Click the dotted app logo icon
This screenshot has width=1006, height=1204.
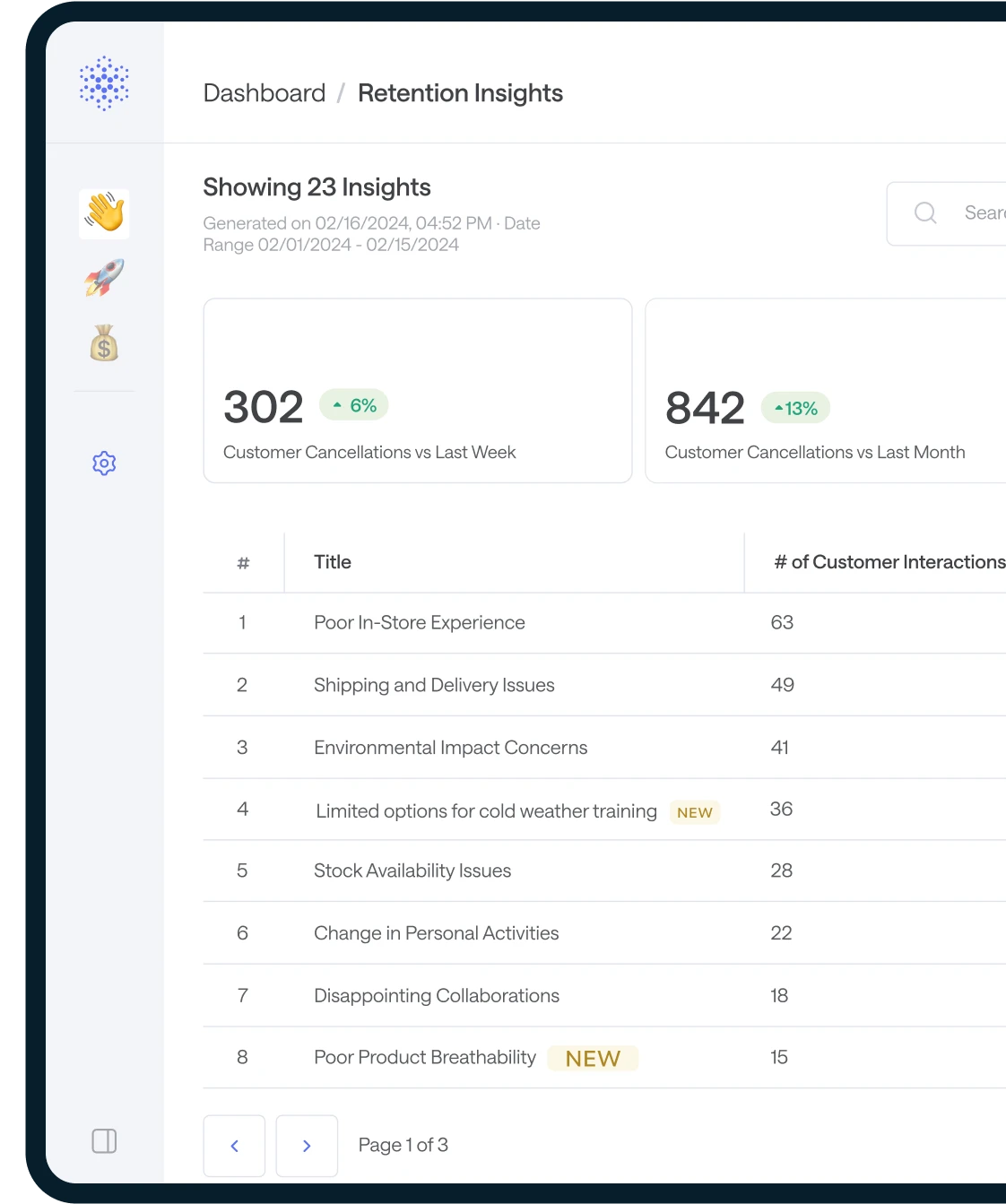pos(104,83)
